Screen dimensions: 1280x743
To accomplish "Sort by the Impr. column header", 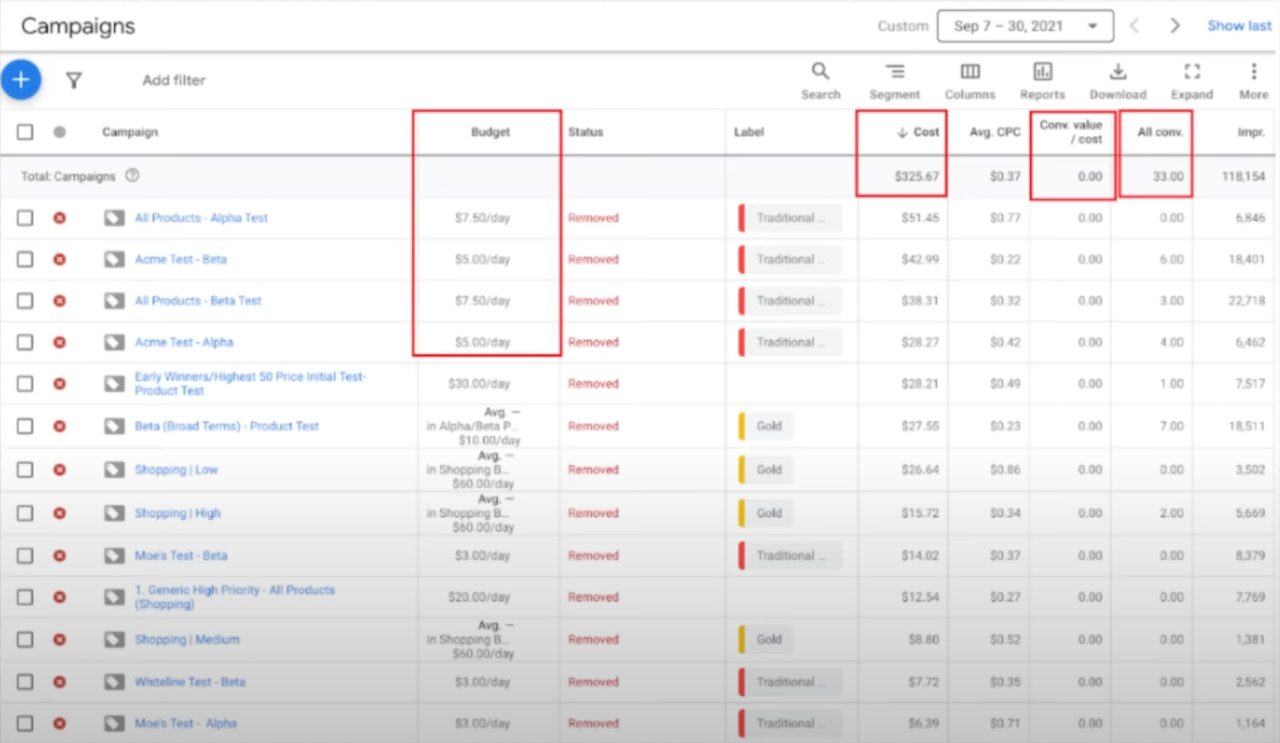I will pos(1237,132).
